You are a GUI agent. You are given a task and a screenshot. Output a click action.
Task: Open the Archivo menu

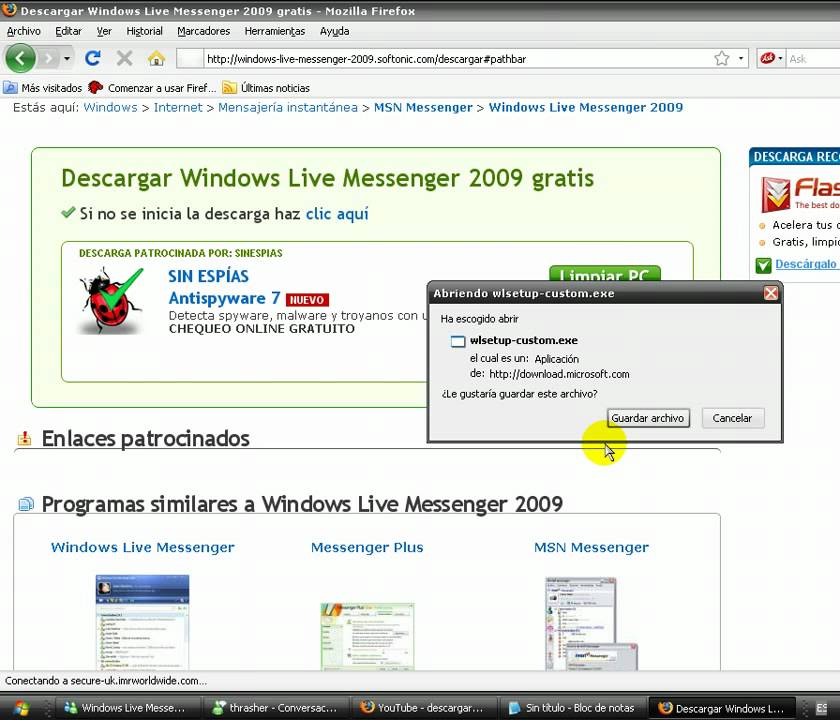click(24, 31)
